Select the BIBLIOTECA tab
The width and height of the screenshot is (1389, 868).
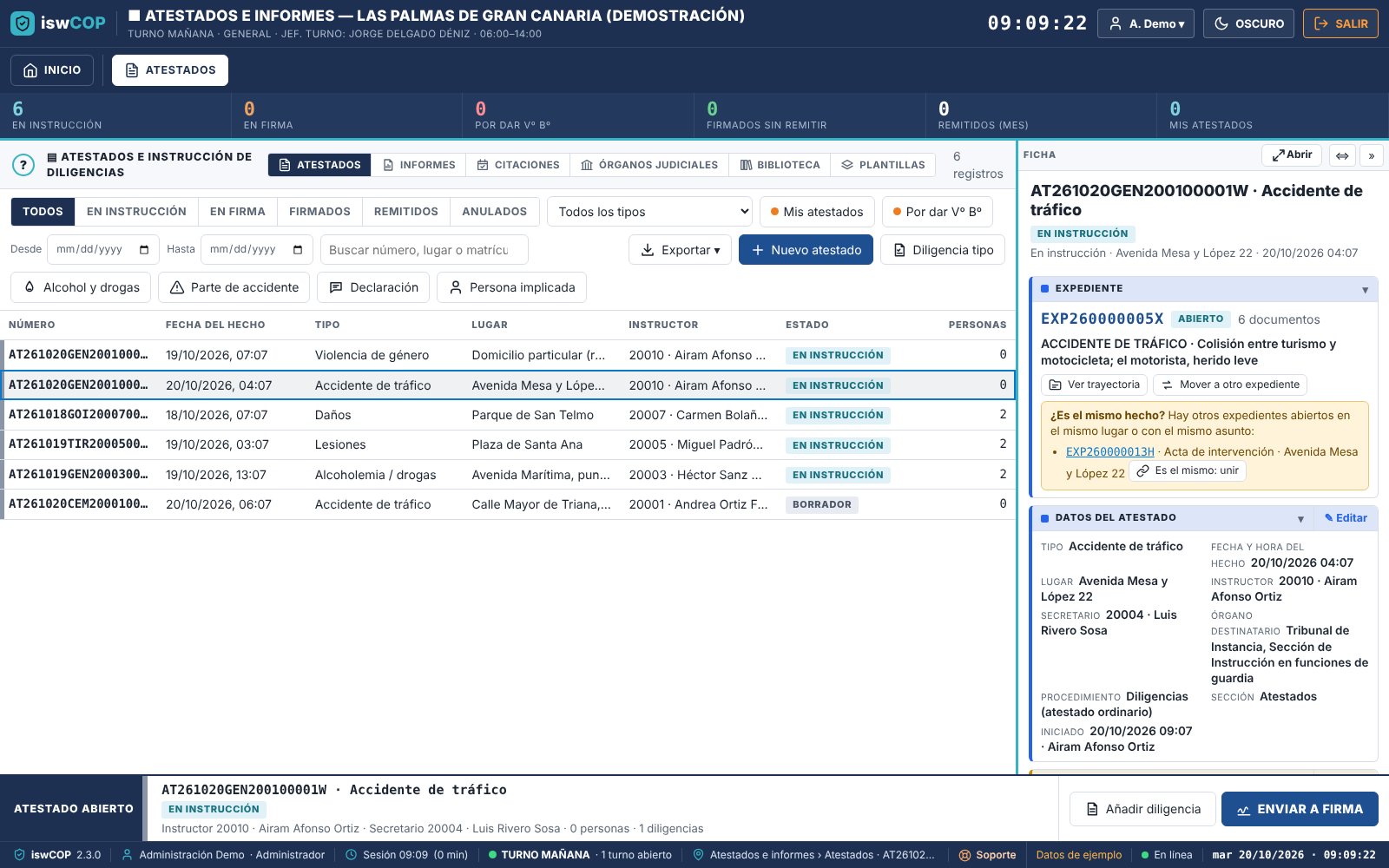coord(780,165)
